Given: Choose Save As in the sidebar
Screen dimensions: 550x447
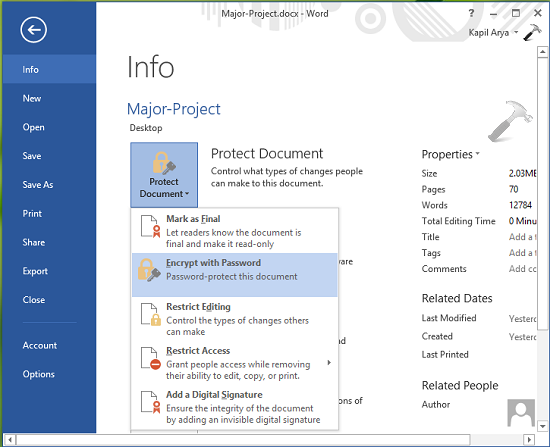Looking at the screenshot, I should [x=49, y=185].
